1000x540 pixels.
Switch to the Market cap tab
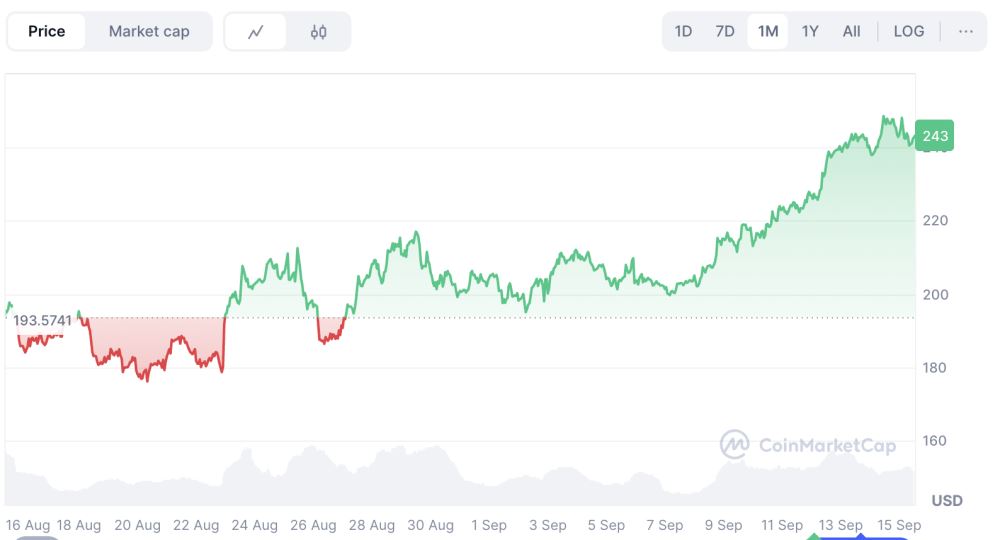pos(149,31)
